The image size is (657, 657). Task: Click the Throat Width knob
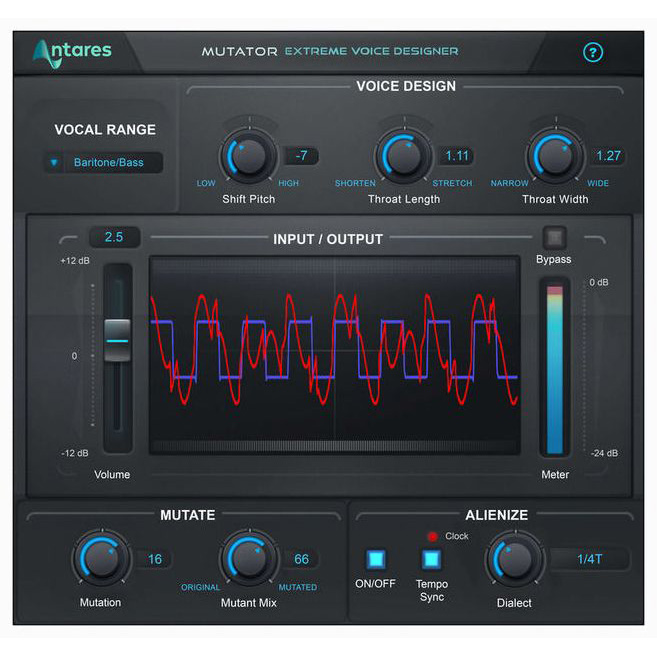pyautogui.click(x=556, y=156)
